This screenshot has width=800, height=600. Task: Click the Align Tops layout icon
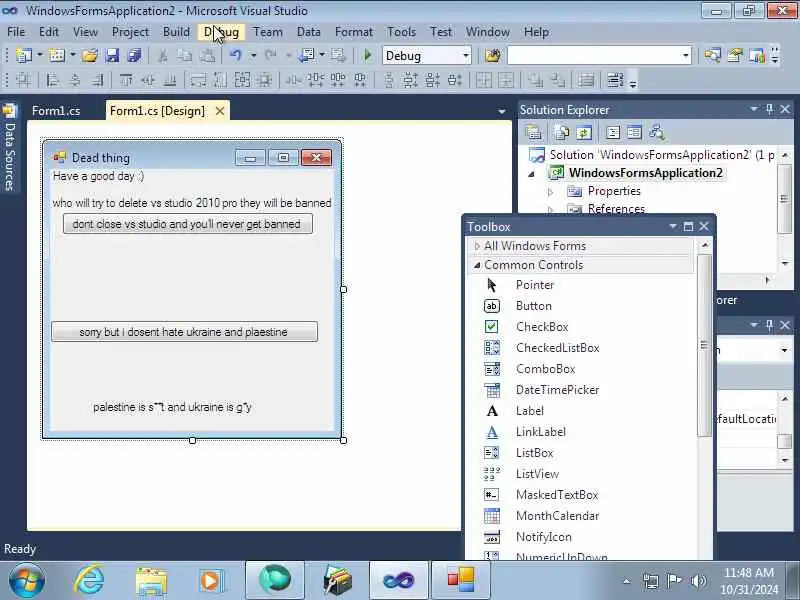click(x=126, y=80)
